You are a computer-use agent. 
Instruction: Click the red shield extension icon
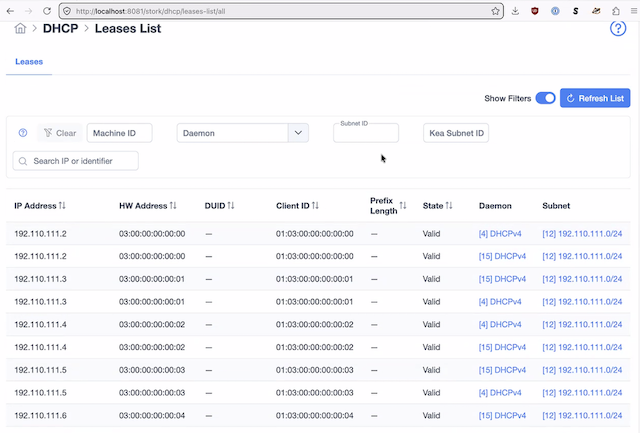pyautogui.click(x=535, y=11)
